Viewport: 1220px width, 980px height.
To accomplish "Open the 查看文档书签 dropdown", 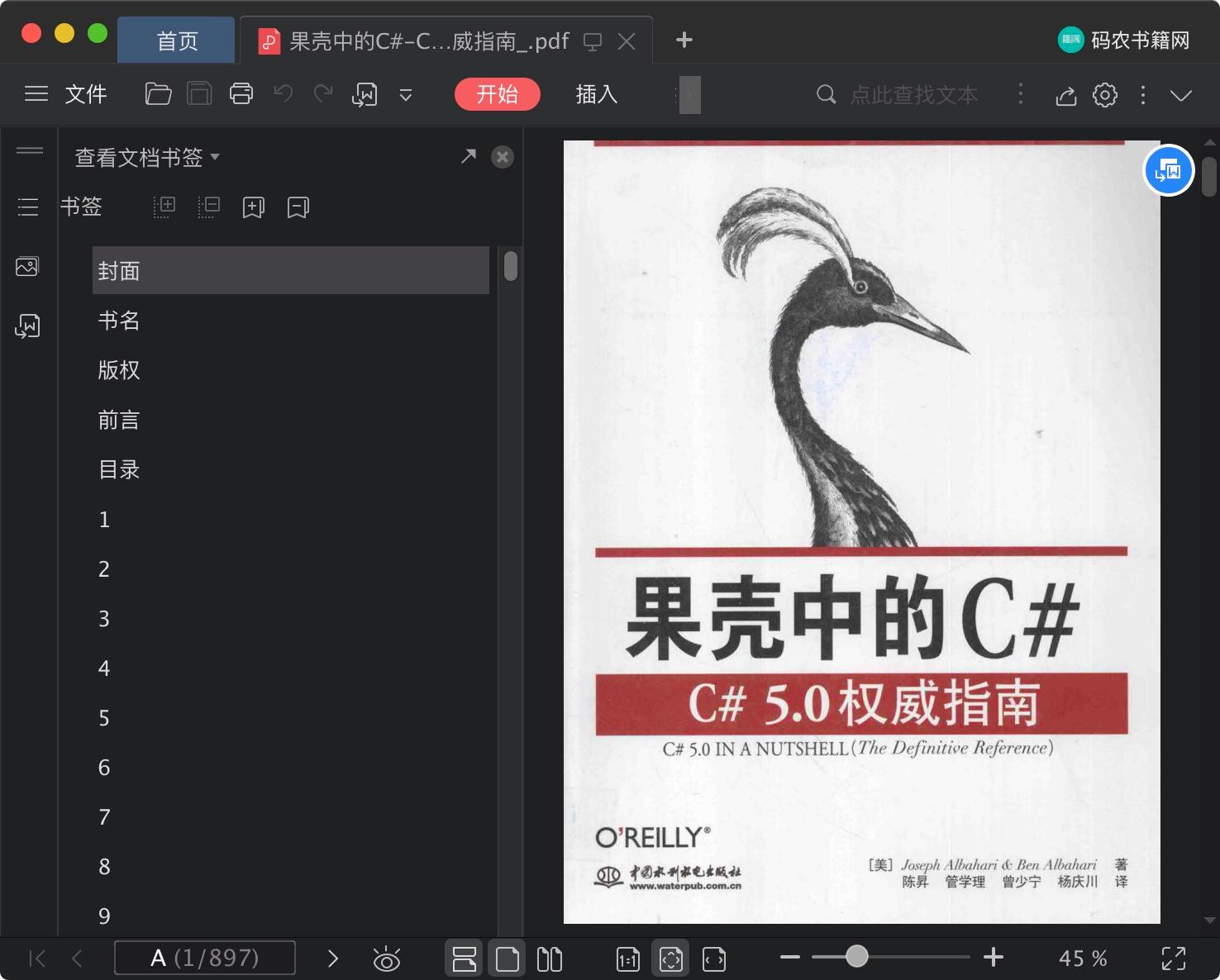I will coord(147,157).
